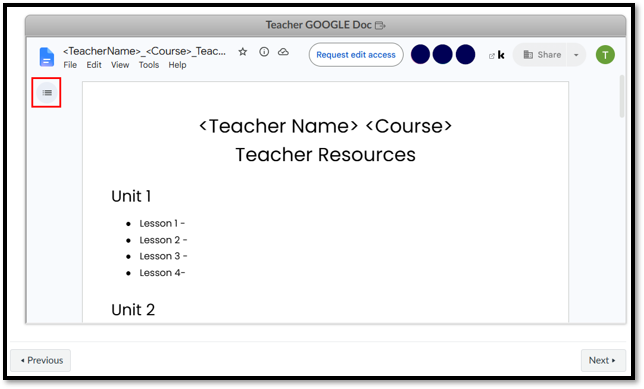This screenshot has height=389, width=644.
Task: Open the document outline icon
Action: 47,92
